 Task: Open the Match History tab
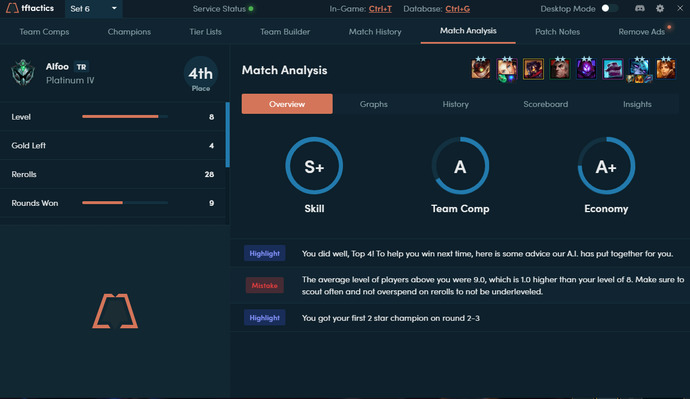click(x=375, y=32)
